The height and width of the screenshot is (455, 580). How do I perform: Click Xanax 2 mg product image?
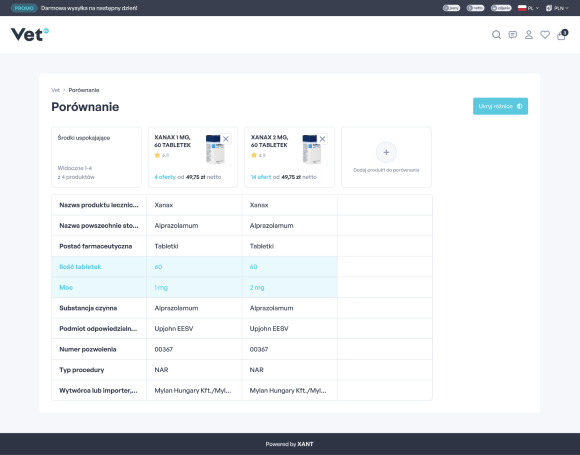click(x=312, y=149)
